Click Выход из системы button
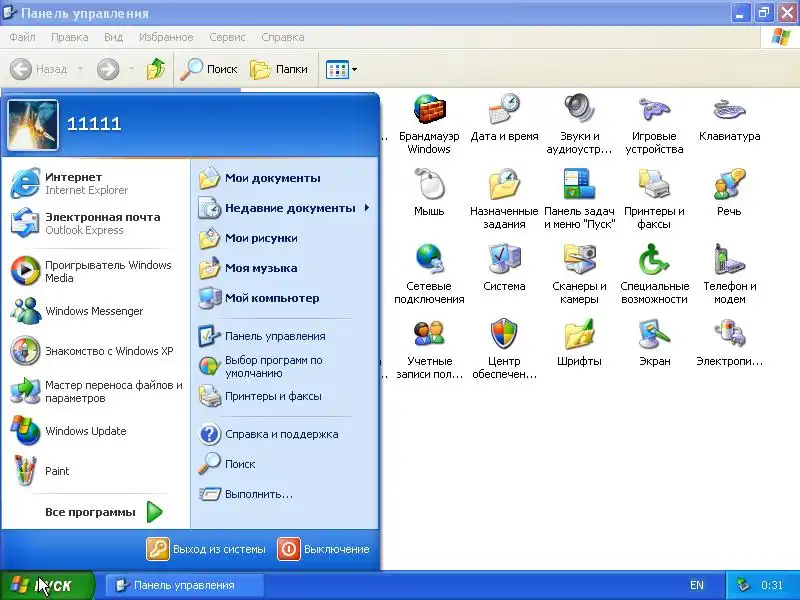The height and width of the screenshot is (600, 800). click(206, 549)
